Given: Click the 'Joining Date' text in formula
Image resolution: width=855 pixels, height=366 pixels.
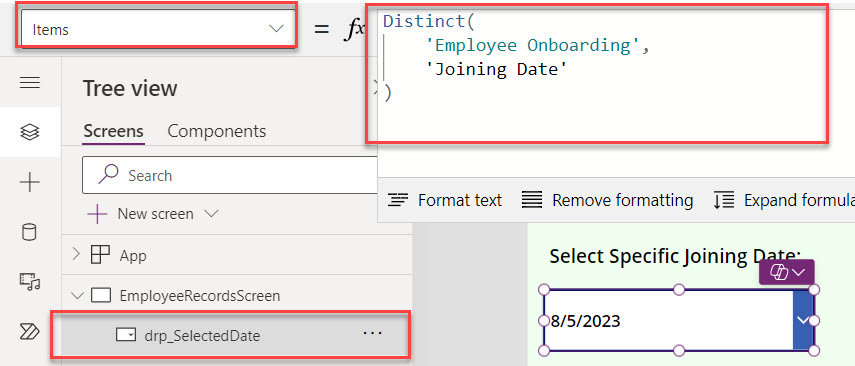Looking at the screenshot, I should [x=498, y=69].
